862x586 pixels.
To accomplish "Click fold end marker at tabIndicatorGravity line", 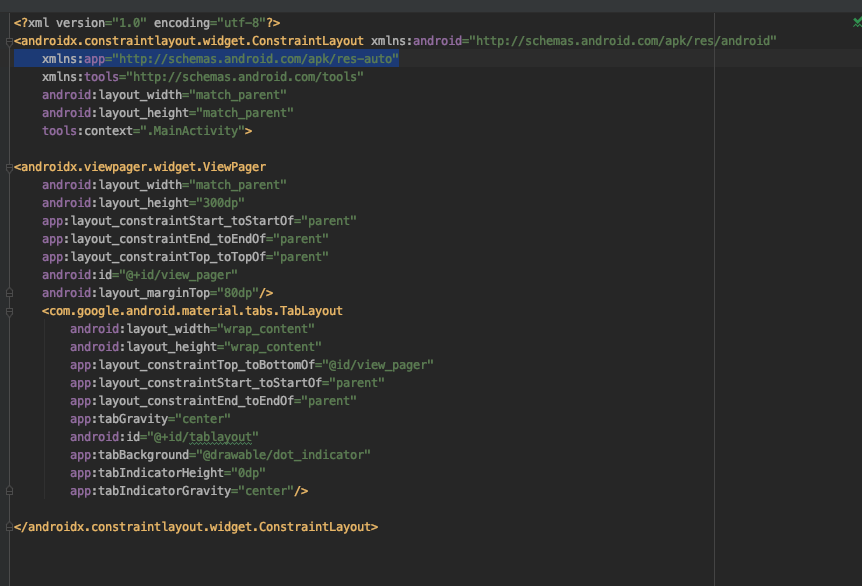I will (x=9, y=491).
